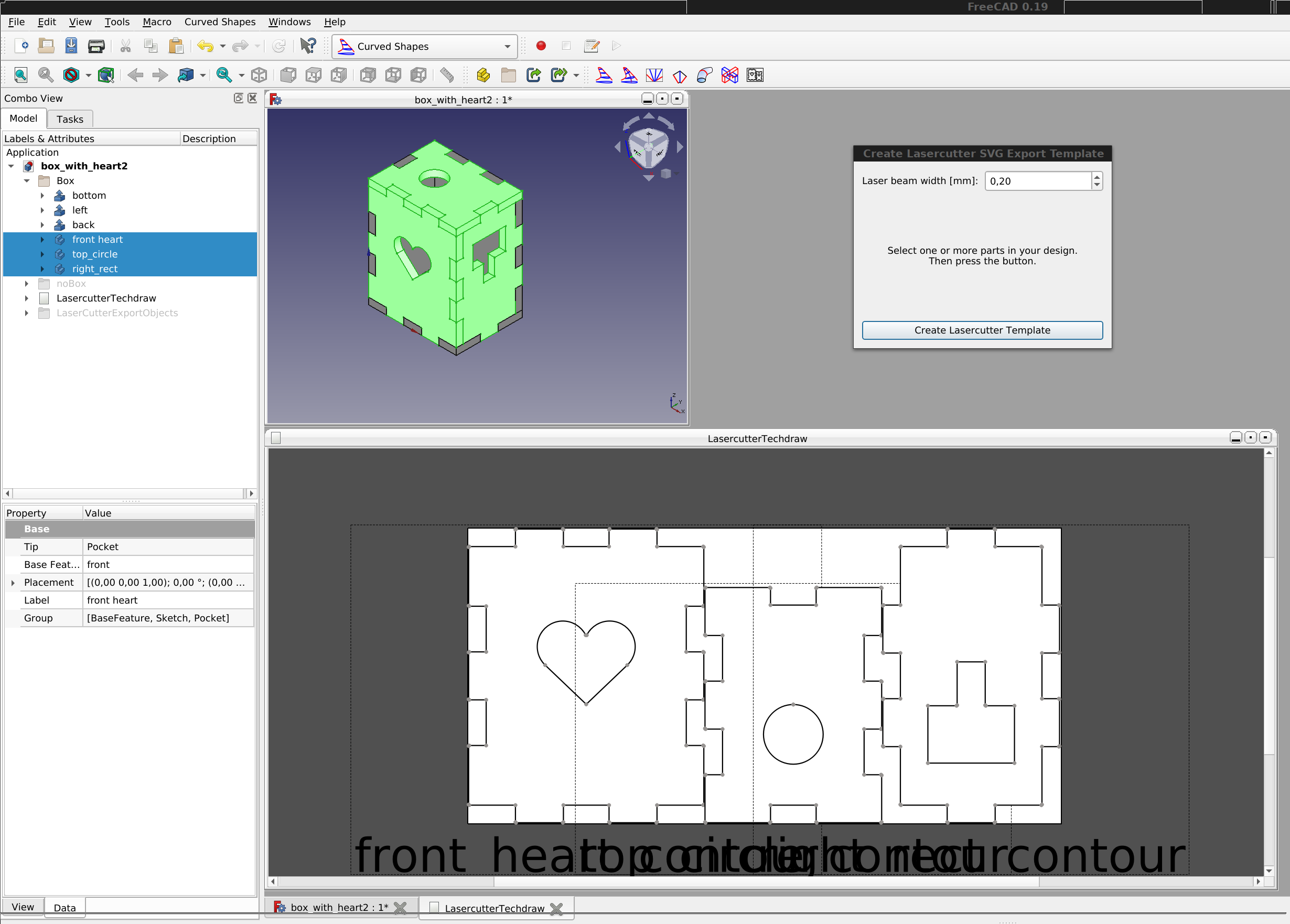Click the Create Group folder icon

(509, 75)
